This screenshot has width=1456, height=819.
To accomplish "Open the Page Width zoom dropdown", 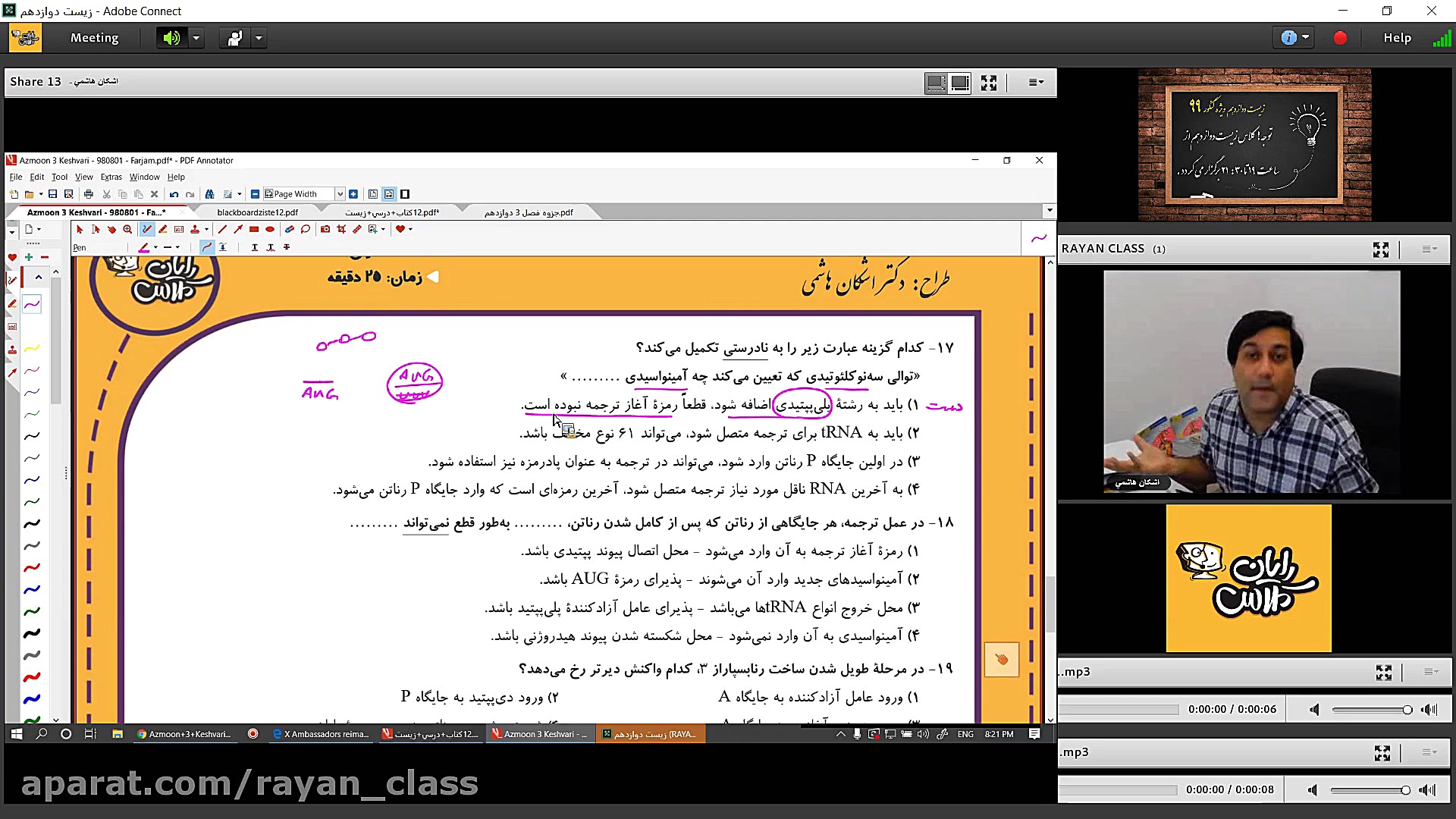I will [340, 194].
